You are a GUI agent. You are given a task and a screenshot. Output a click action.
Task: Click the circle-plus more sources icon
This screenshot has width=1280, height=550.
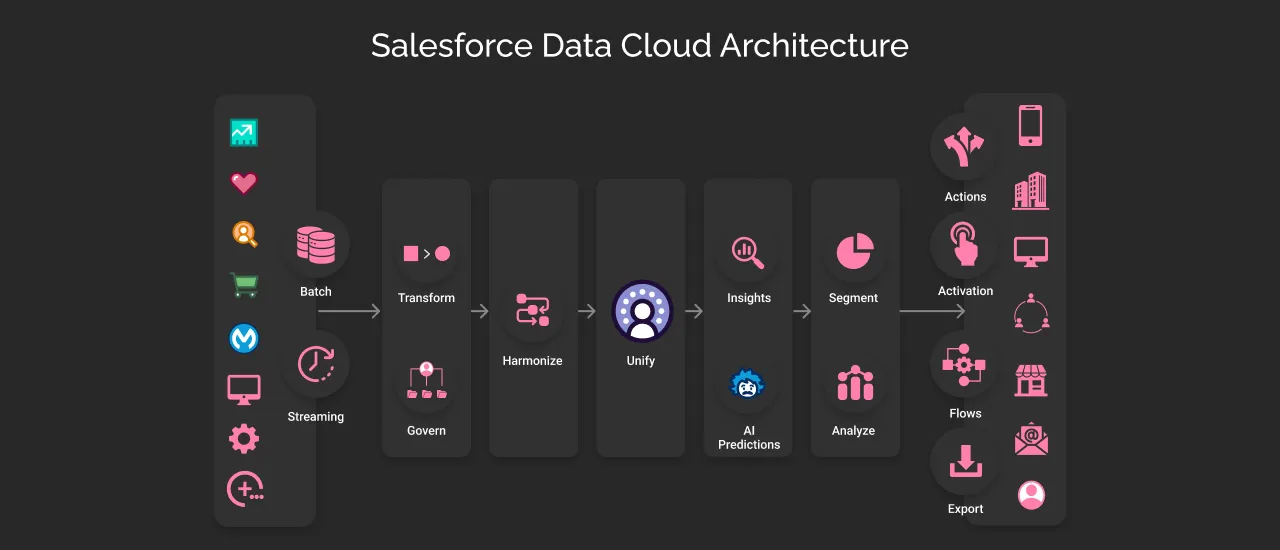point(245,489)
